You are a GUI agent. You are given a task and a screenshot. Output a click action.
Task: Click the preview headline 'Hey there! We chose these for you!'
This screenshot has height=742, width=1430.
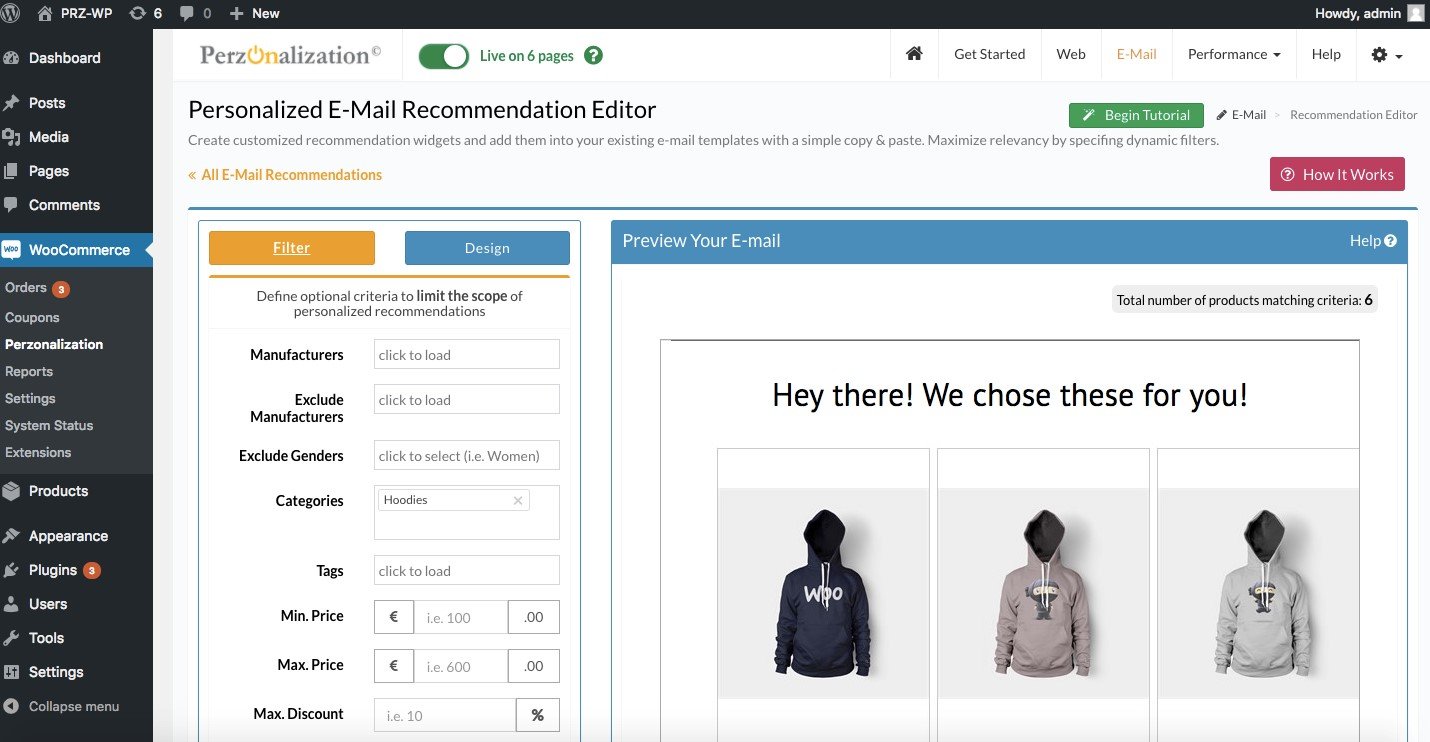[x=1010, y=395]
